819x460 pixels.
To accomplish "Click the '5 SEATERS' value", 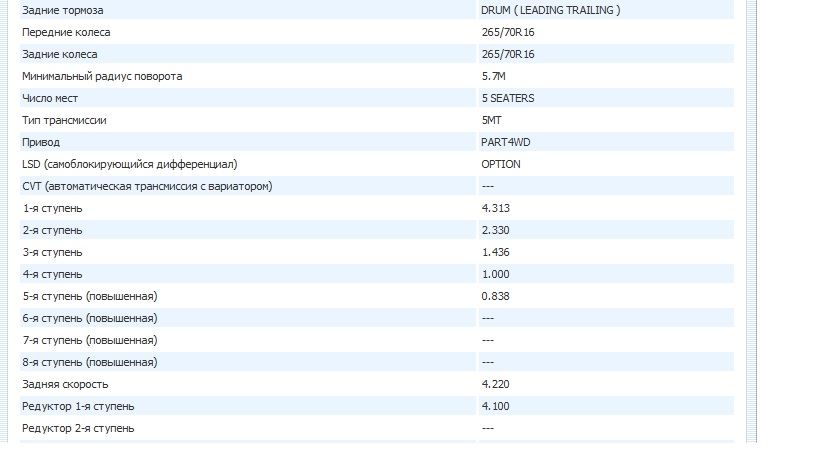I will coord(507,98).
